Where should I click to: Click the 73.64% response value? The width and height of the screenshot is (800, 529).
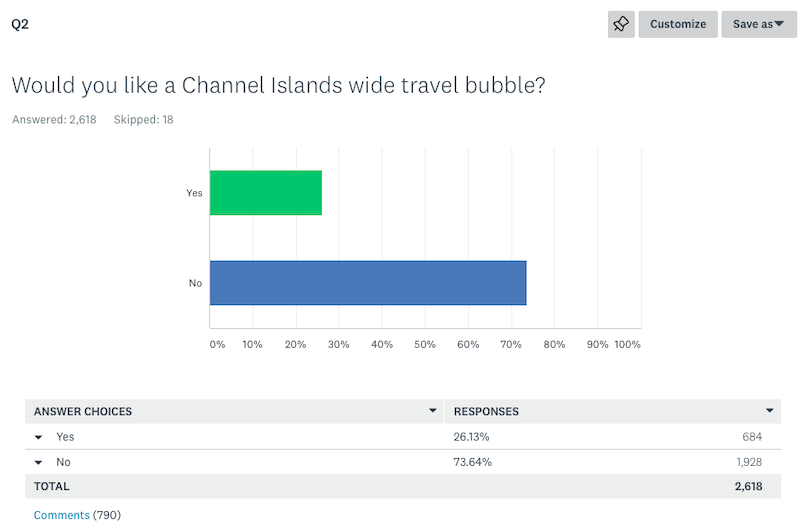tap(472, 462)
